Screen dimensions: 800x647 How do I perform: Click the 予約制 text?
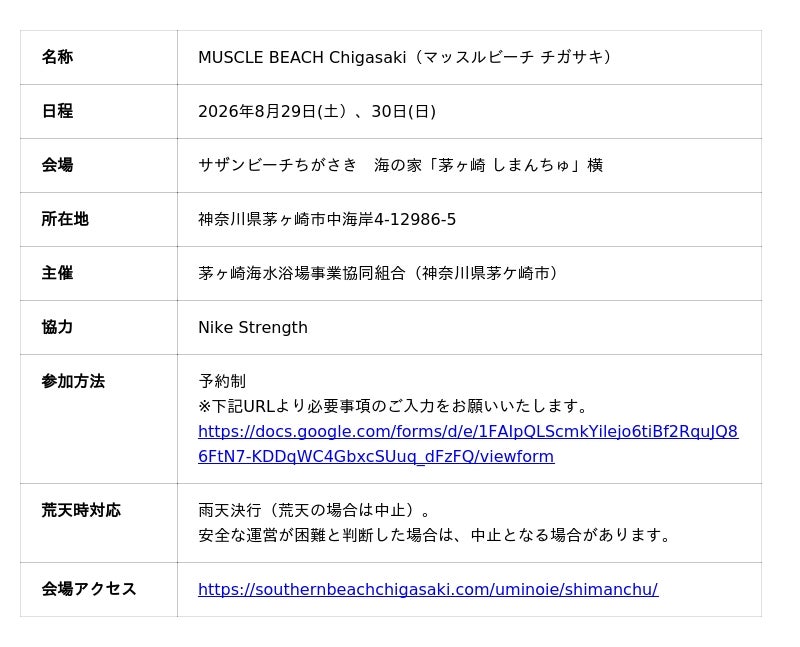(x=222, y=381)
